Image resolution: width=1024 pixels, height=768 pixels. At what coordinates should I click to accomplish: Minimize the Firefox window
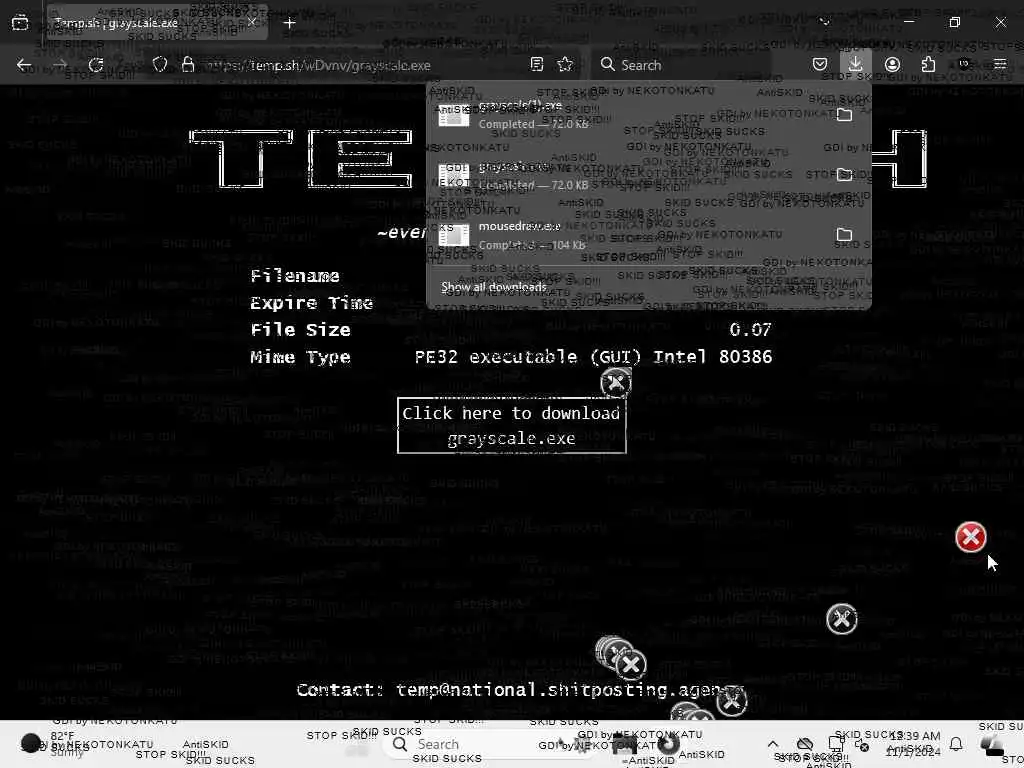pyautogui.click(x=909, y=22)
